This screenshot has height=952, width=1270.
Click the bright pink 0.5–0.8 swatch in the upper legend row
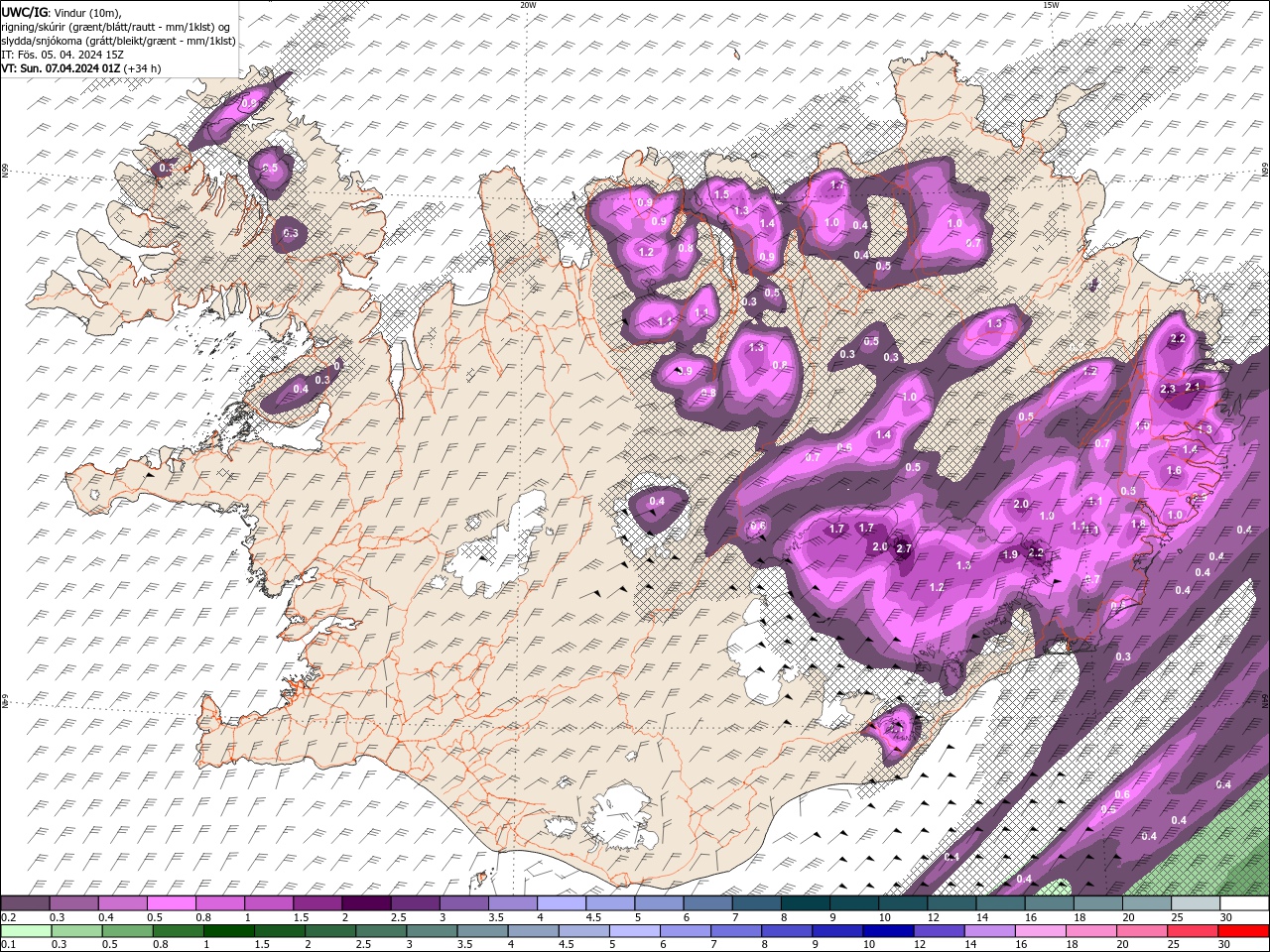(x=171, y=902)
